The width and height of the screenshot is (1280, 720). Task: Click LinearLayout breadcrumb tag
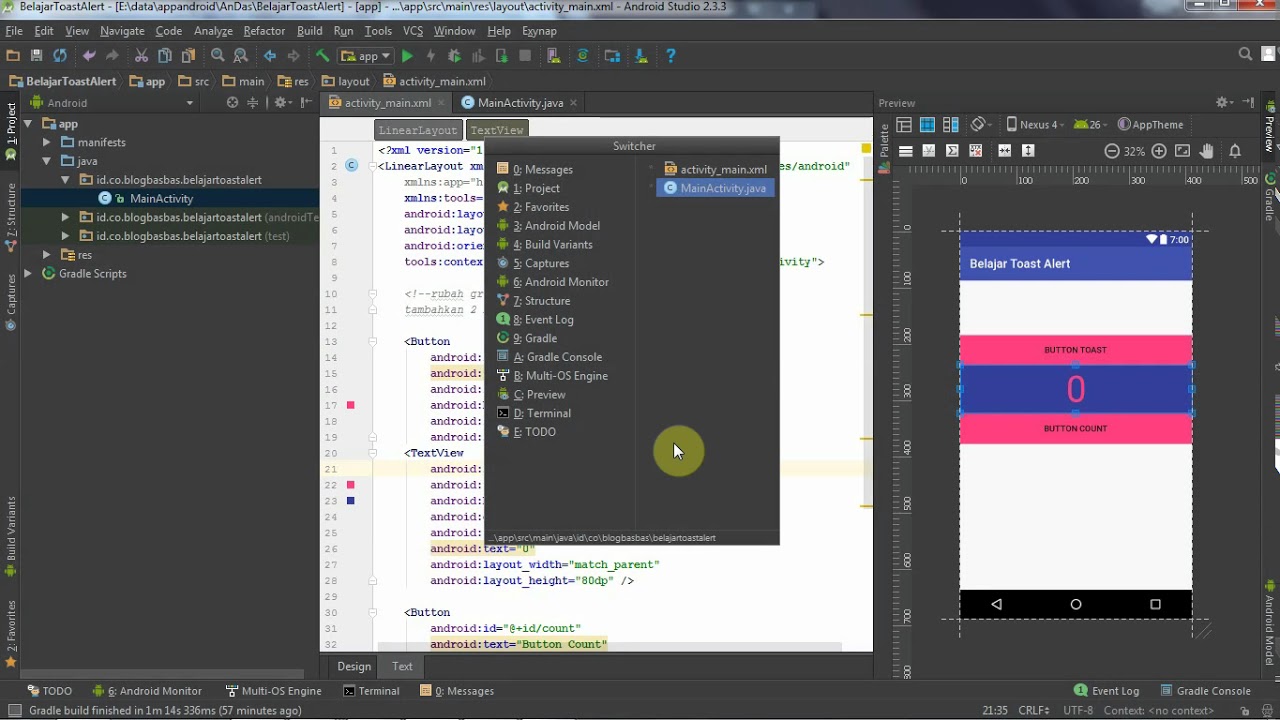tap(418, 130)
